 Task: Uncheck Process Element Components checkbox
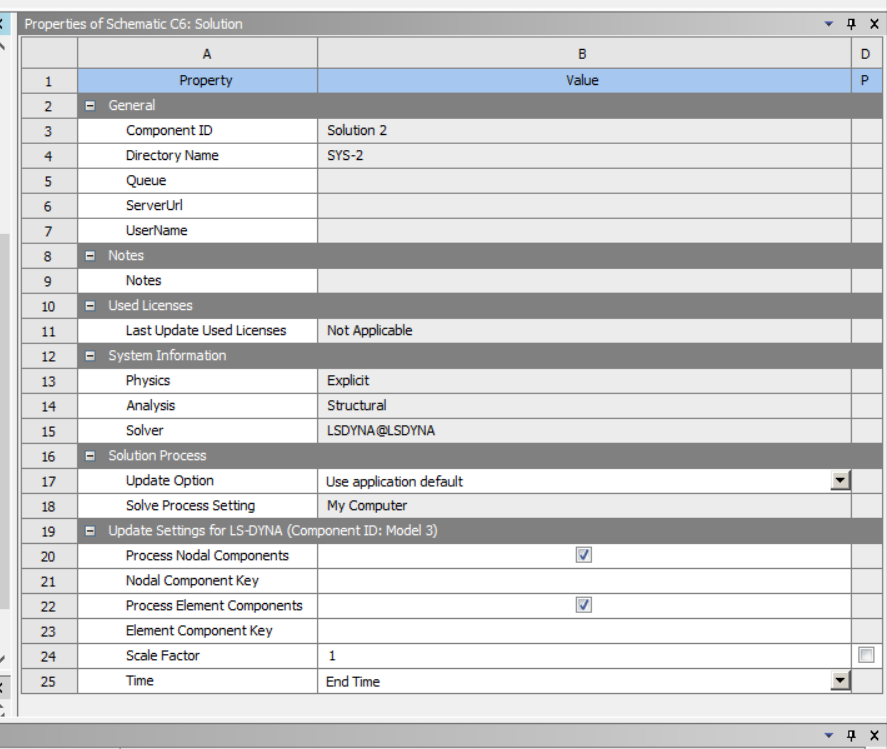[584, 605]
